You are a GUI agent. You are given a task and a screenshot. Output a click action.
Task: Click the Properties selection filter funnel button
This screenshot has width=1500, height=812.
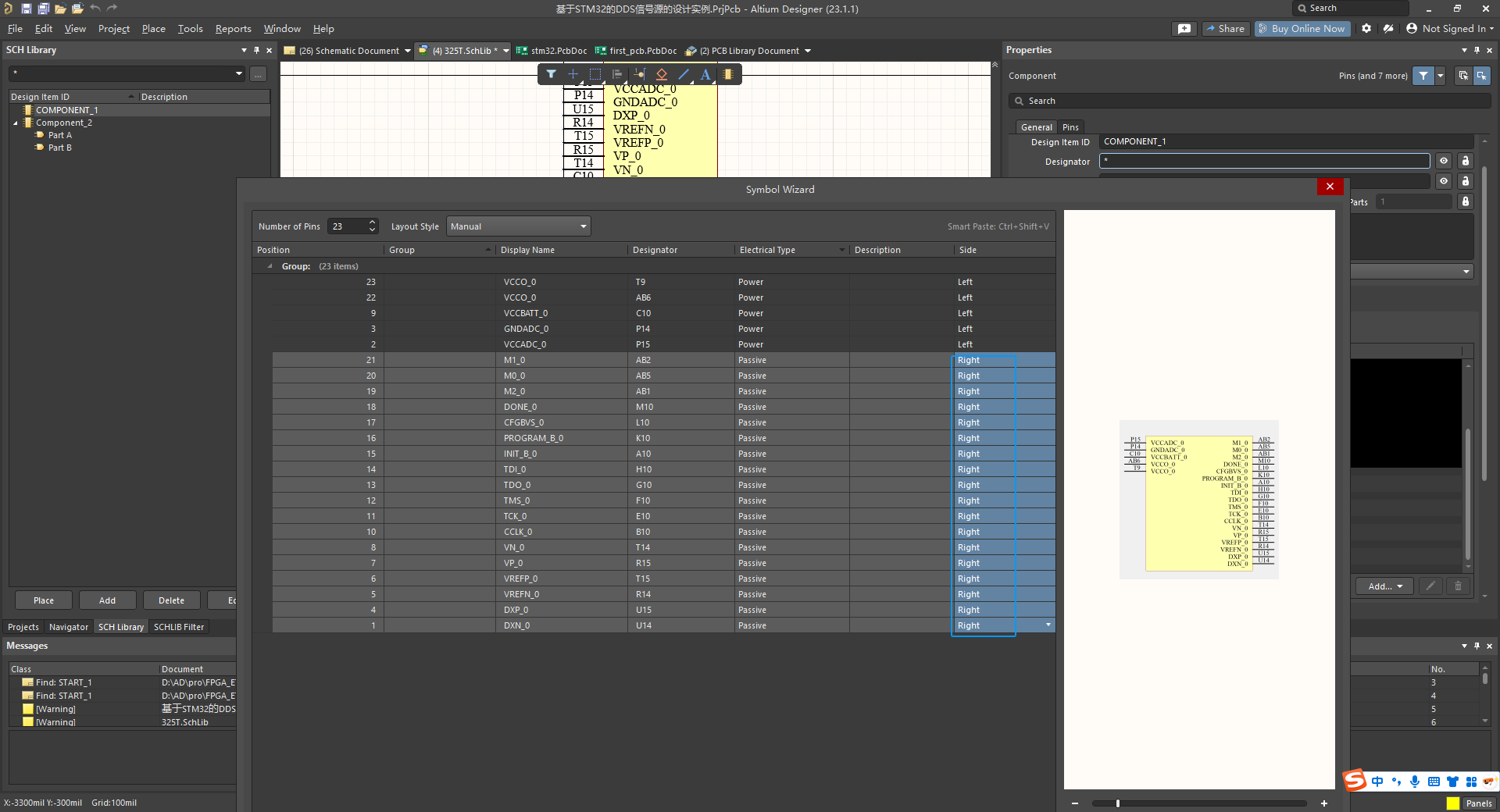[1423, 76]
